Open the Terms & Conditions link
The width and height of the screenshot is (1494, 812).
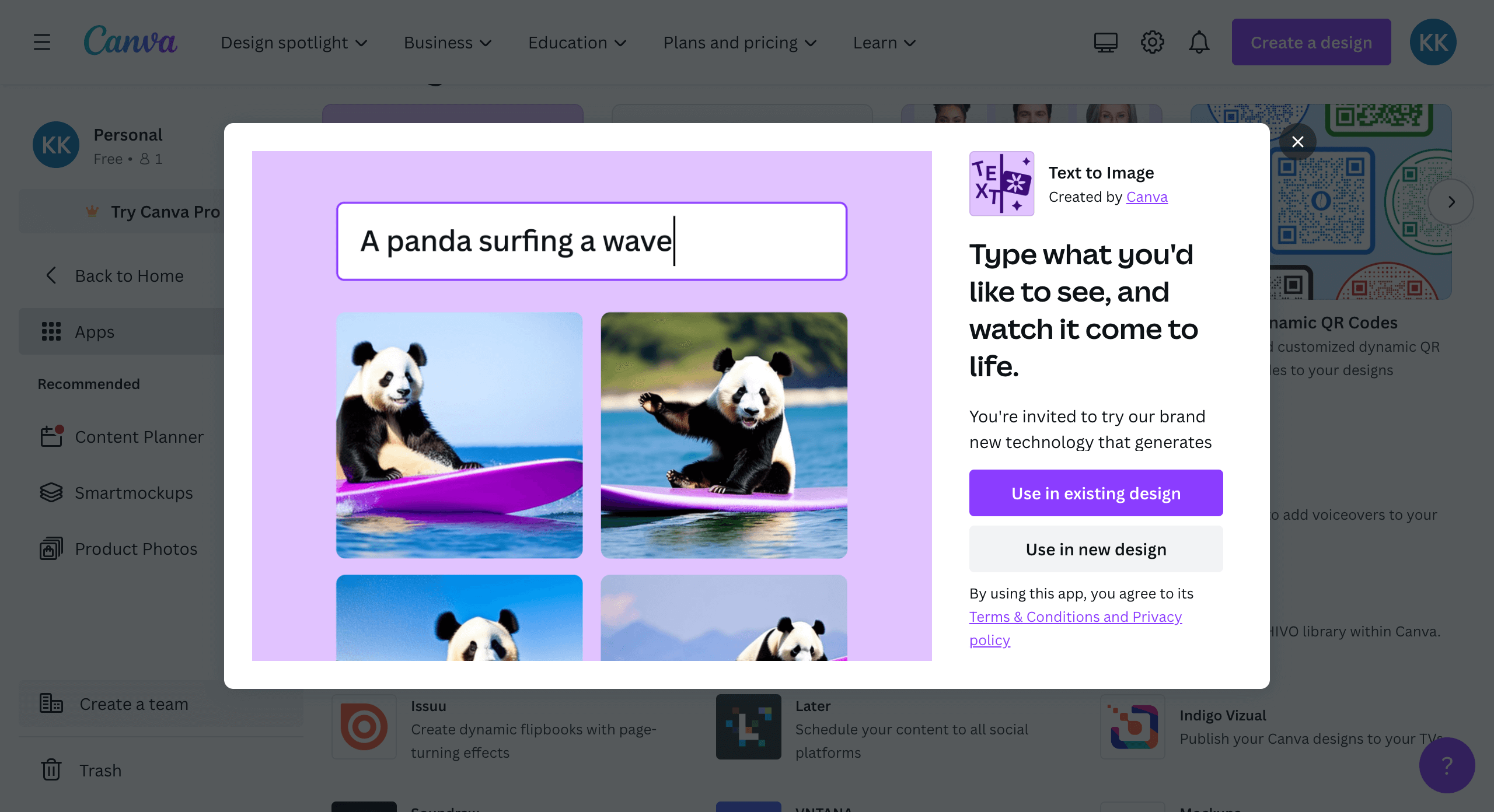point(1076,617)
